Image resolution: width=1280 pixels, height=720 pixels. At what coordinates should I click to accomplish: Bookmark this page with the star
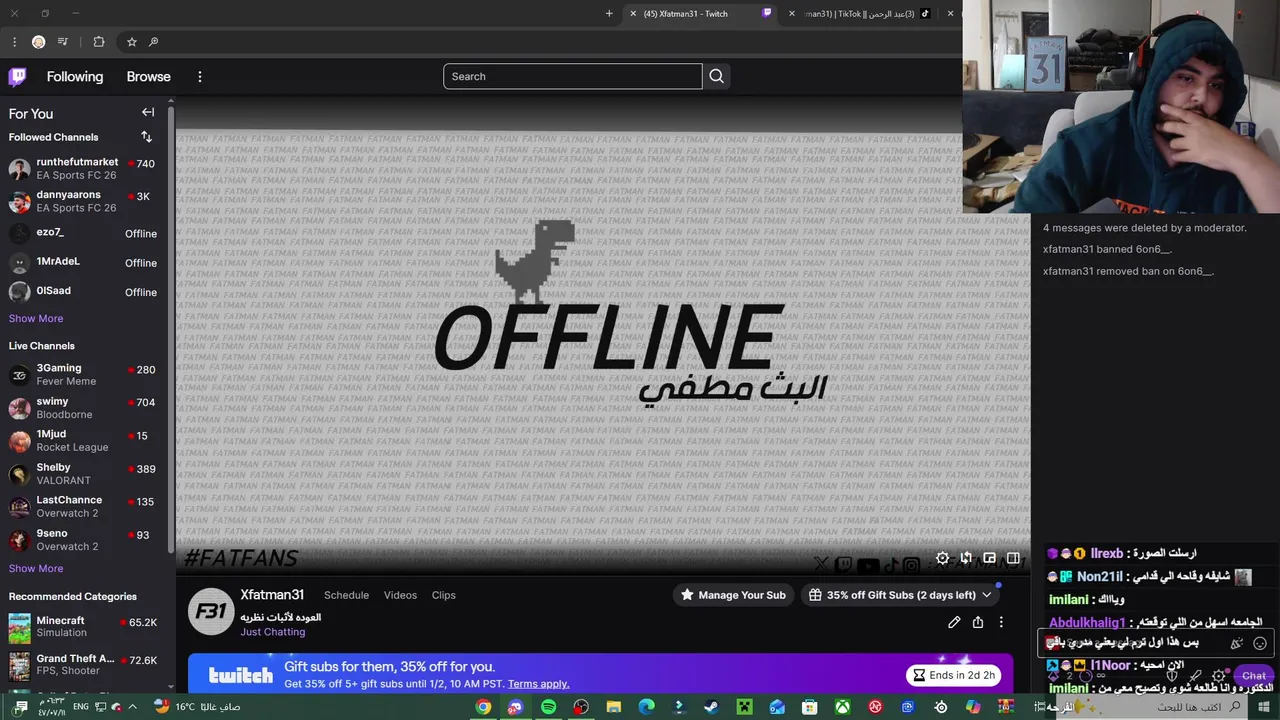point(131,42)
